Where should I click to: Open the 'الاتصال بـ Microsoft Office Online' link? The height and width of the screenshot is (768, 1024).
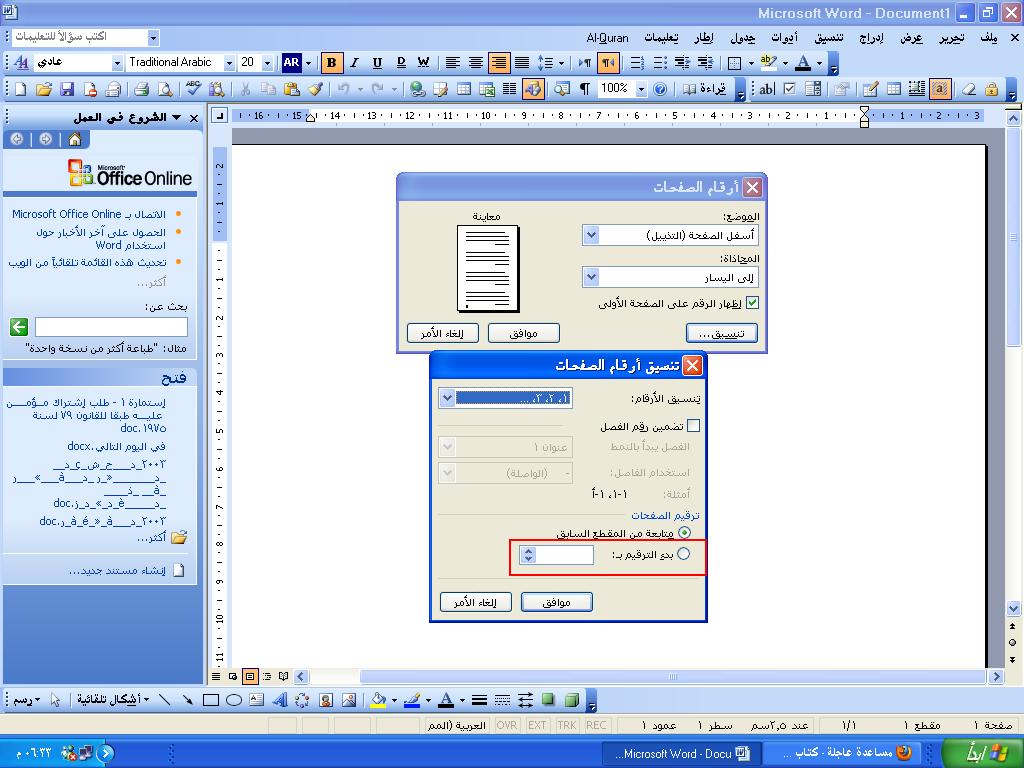pos(89,214)
